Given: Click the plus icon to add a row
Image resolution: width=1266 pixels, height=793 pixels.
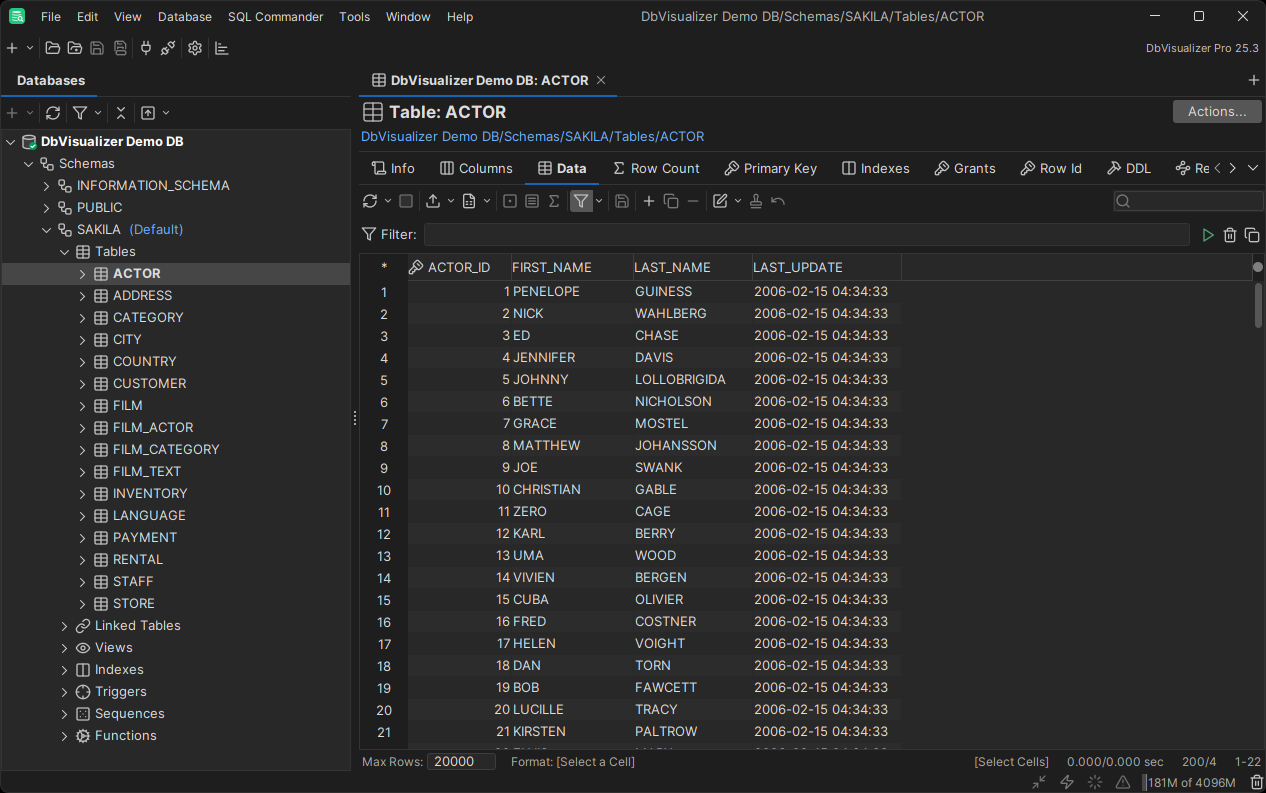Looking at the screenshot, I should pyautogui.click(x=649, y=201).
